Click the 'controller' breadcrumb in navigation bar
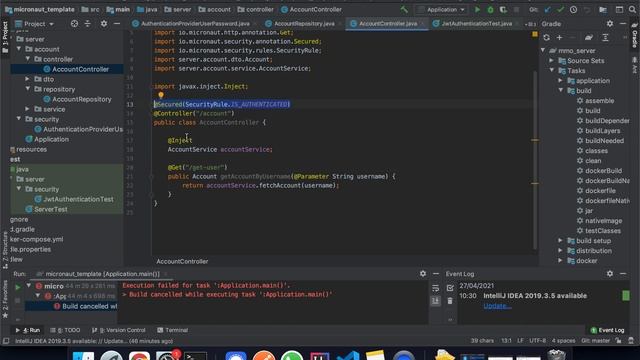The width and height of the screenshot is (640, 360). coord(256,9)
